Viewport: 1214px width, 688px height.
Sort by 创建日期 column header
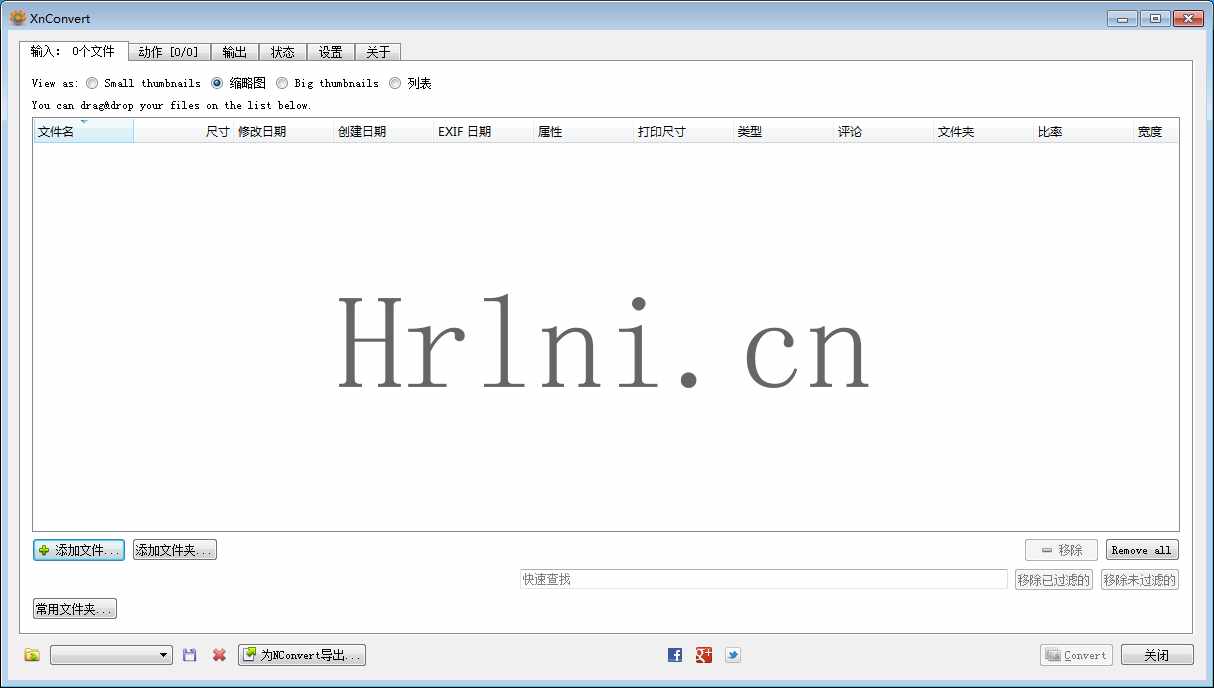click(383, 131)
